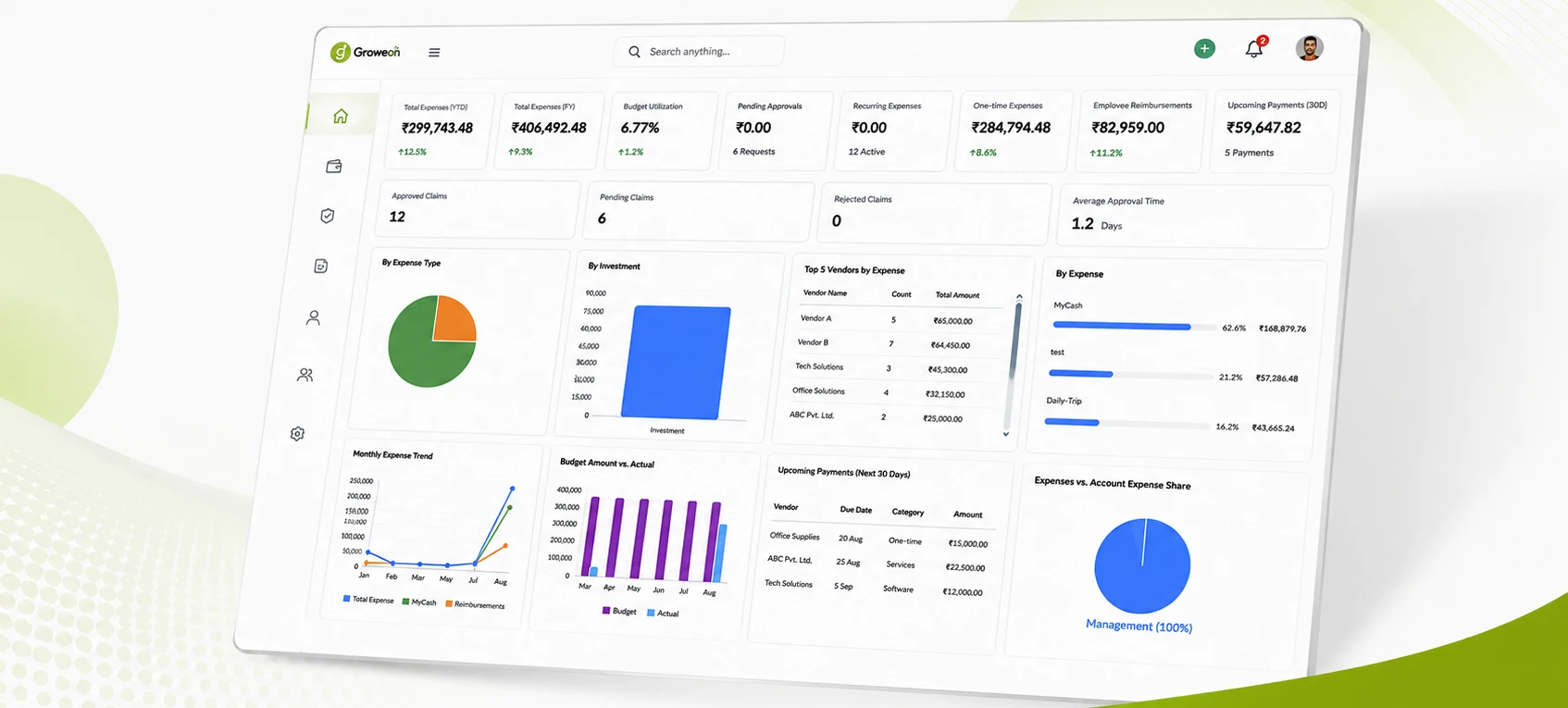Click the Management (100%) pie chart
1568x708 pixels.
(1142, 565)
